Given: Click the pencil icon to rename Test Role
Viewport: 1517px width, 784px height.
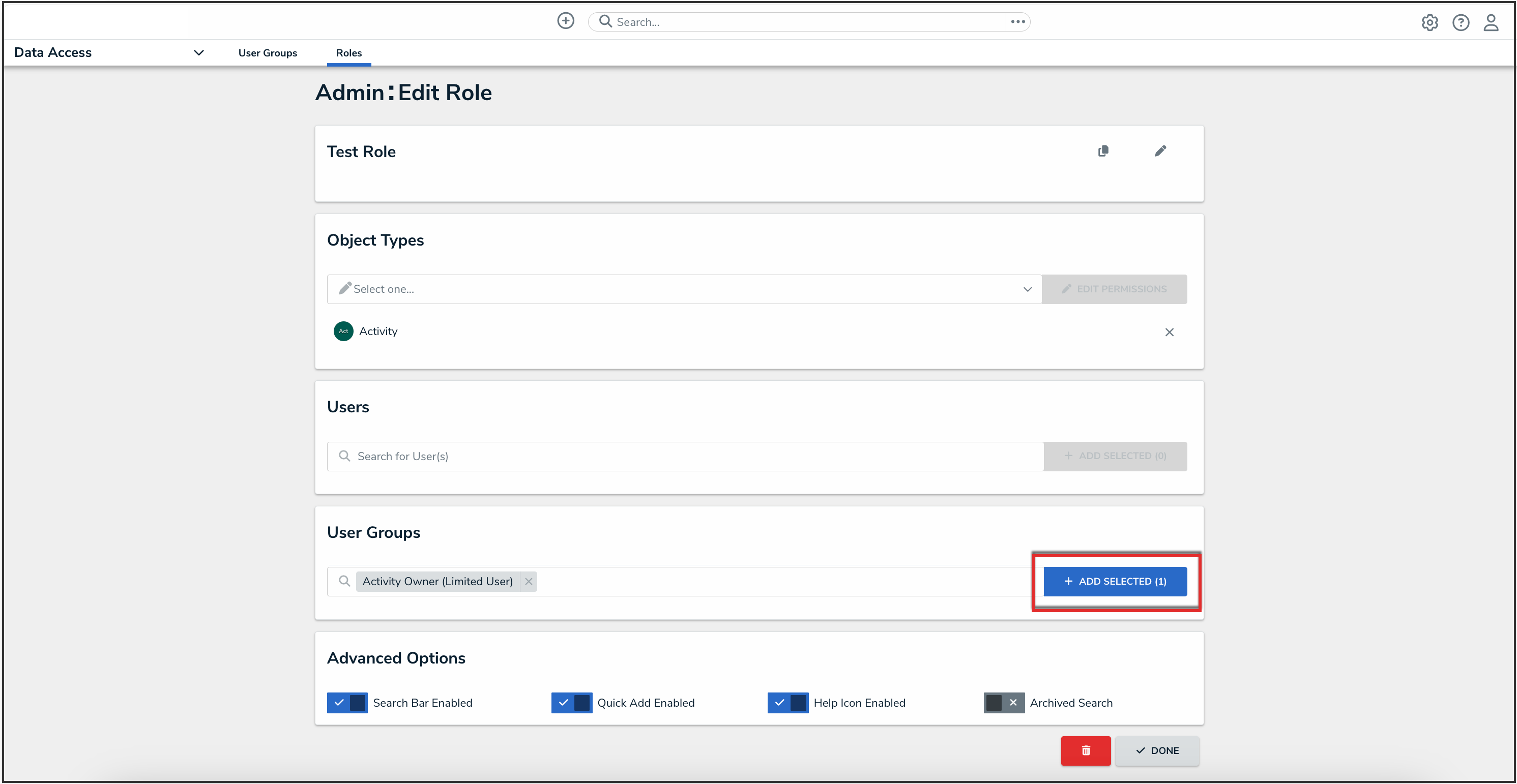Looking at the screenshot, I should pyautogui.click(x=1160, y=152).
